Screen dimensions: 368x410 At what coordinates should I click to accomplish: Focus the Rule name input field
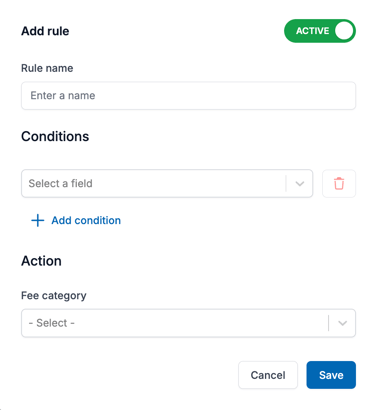point(188,96)
